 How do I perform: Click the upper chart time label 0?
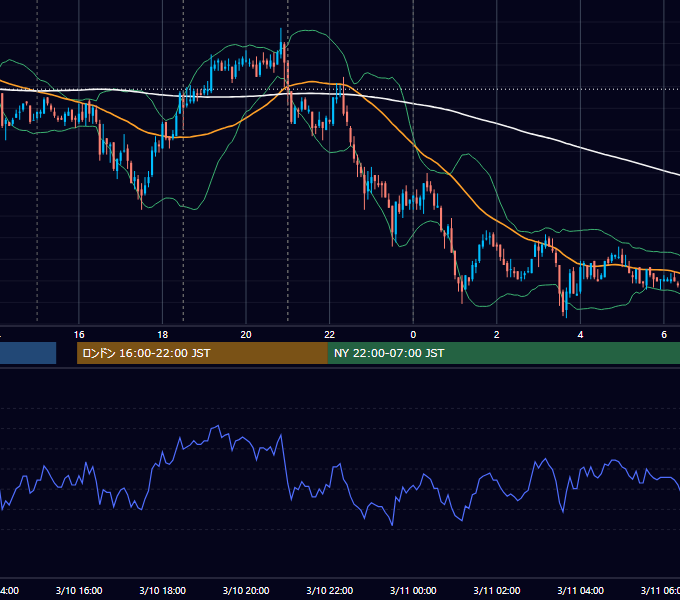[x=413, y=334]
